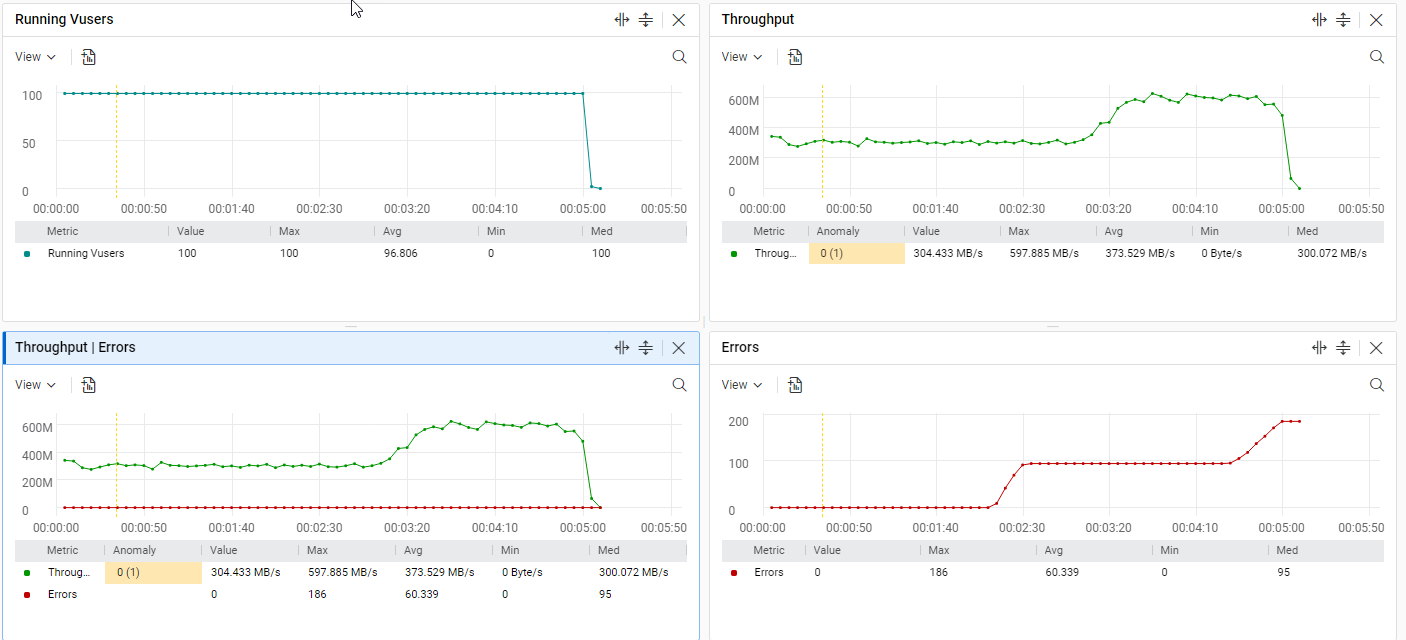
Task: Click the search magnifier in Running Vusers panel
Action: pos(679,57)
